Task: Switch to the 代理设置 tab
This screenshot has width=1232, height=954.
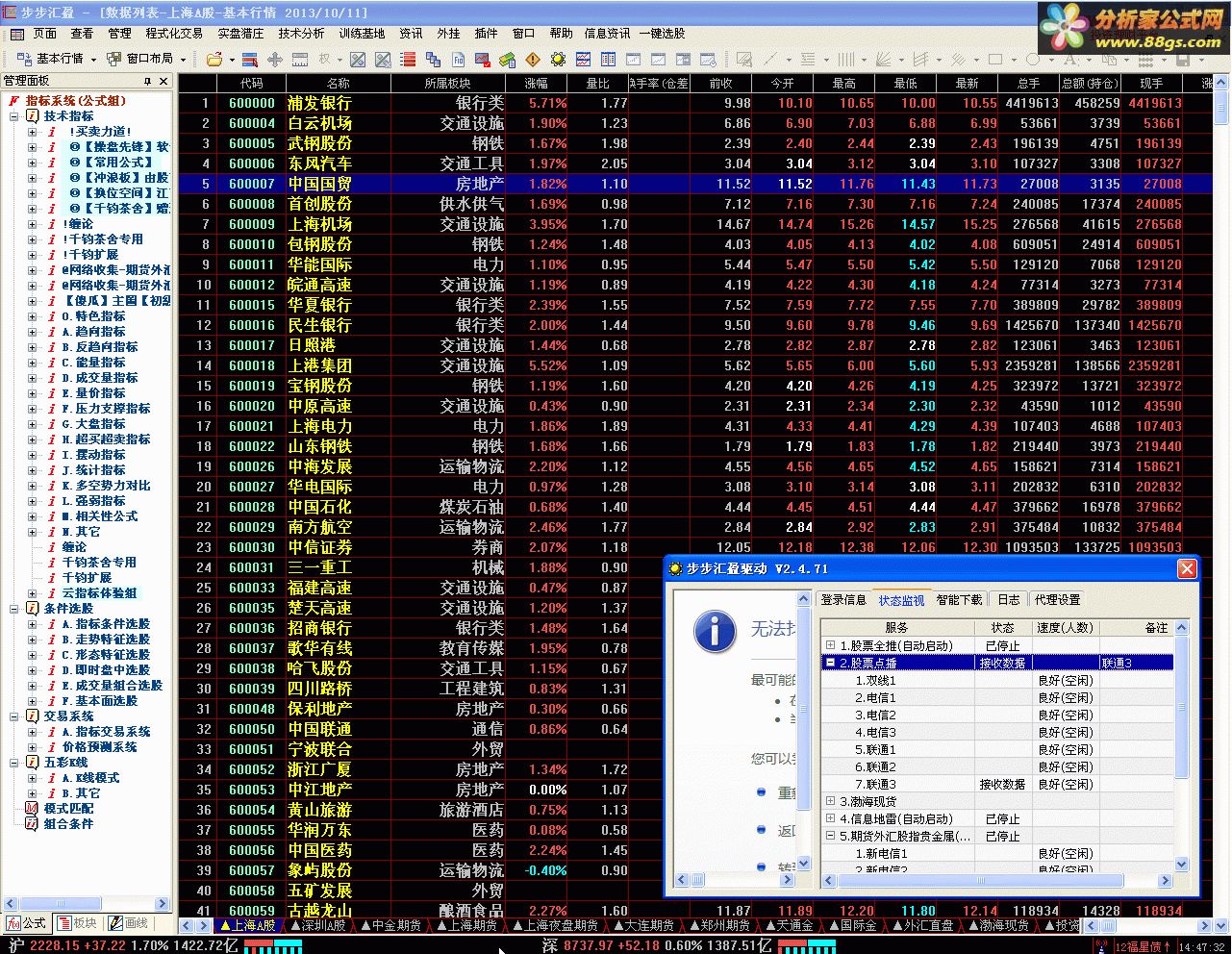Action: tap(1057, 599)
